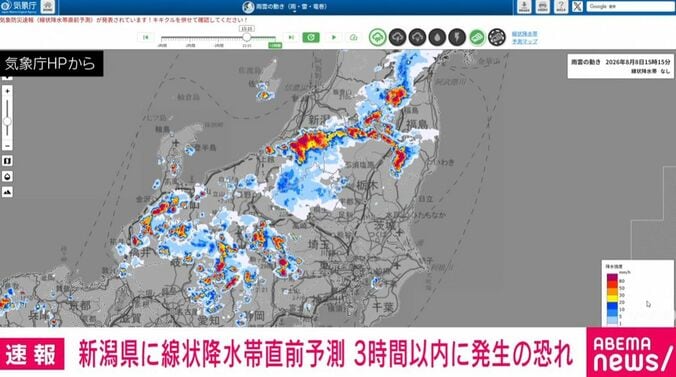Screen dimensions: 676x377
Task: Jump to first frame of timeline
Action: [146, 37]
